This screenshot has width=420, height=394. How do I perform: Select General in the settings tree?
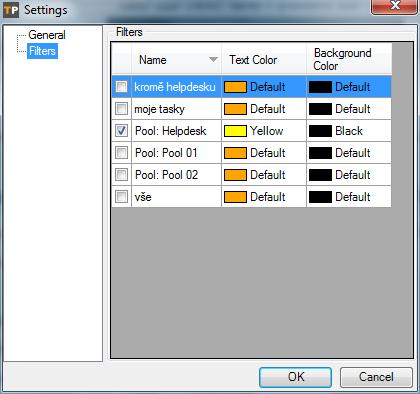[x=47, y=35]
